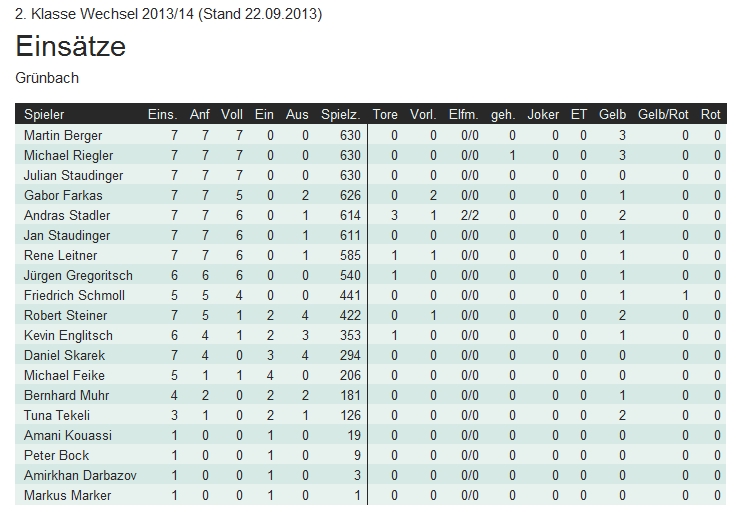Open player Martin Berger

point(63,136)
